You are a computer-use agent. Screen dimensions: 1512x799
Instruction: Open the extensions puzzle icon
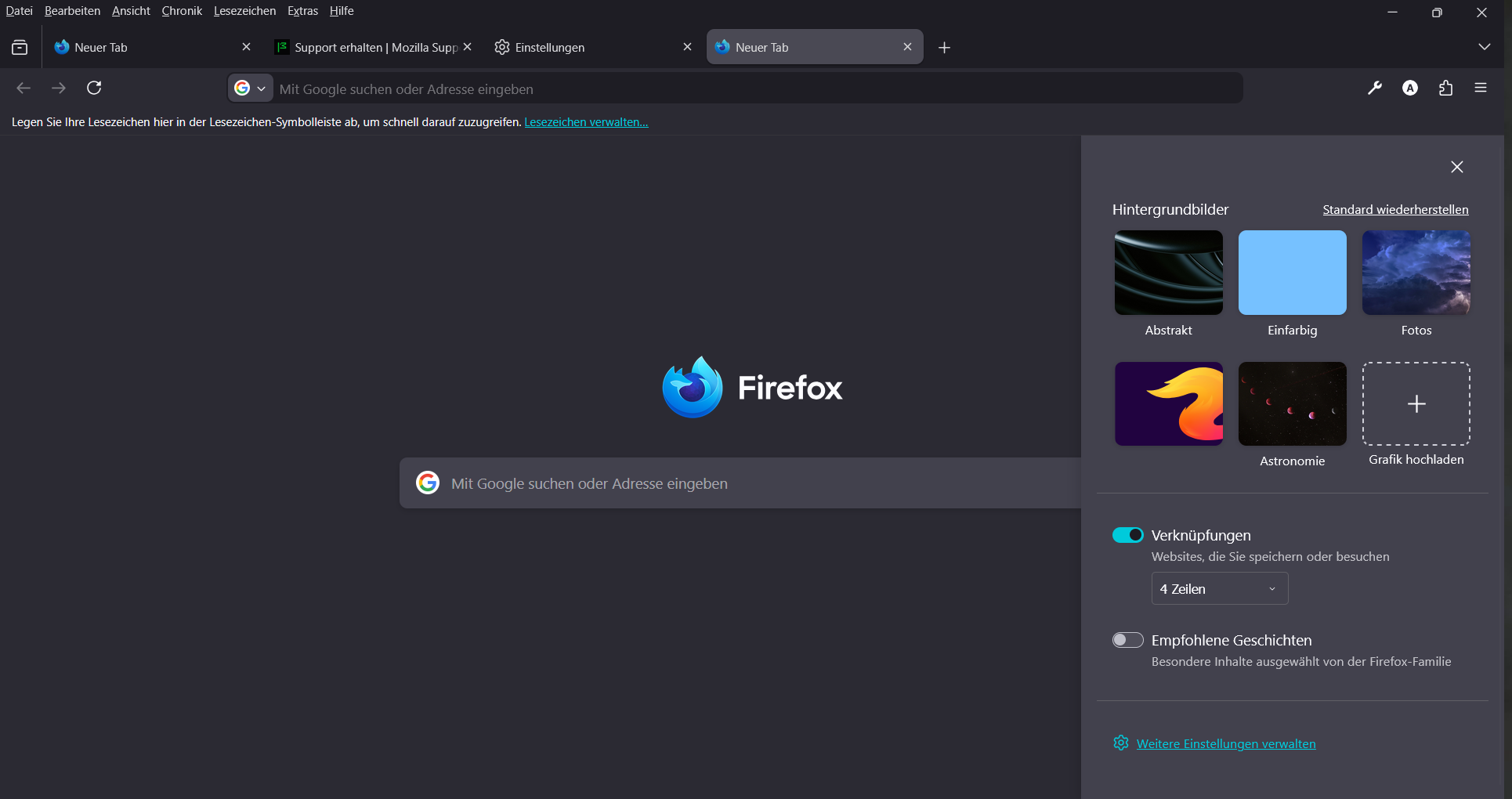pos(1445,88)
